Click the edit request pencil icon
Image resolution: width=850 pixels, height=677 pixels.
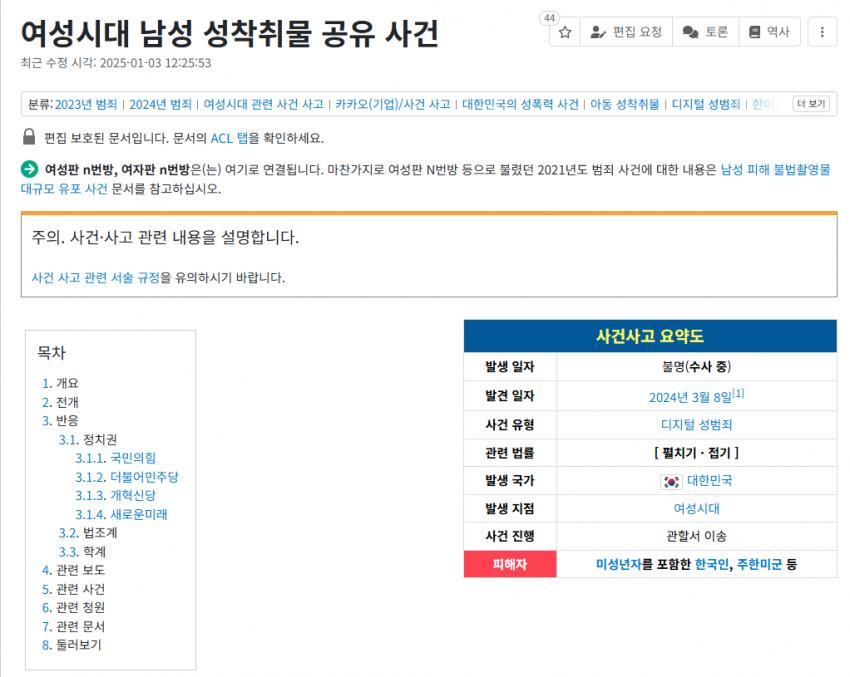(611, 31)
